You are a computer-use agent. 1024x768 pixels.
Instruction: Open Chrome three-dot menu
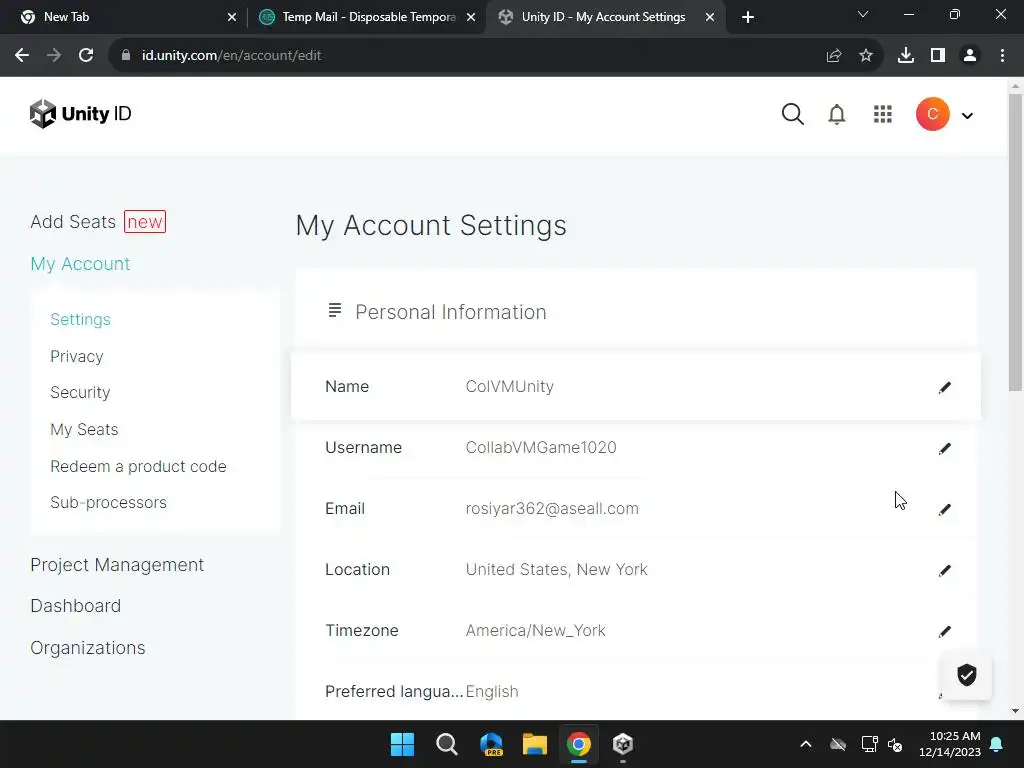point(1002,56)
